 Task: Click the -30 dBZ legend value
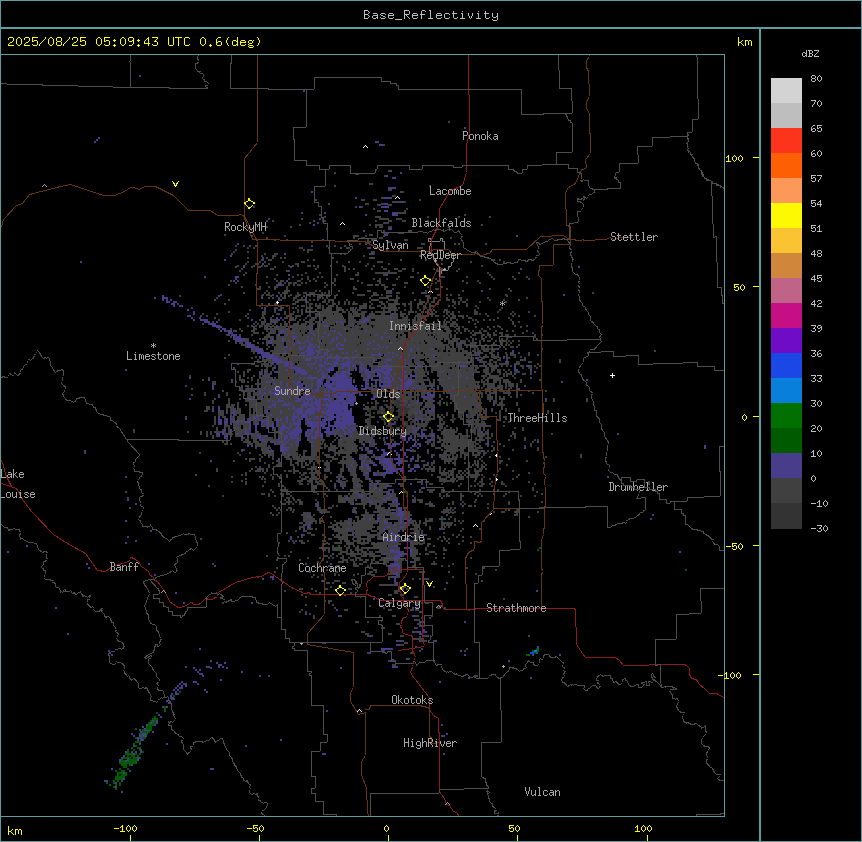(x=819, y=528)
